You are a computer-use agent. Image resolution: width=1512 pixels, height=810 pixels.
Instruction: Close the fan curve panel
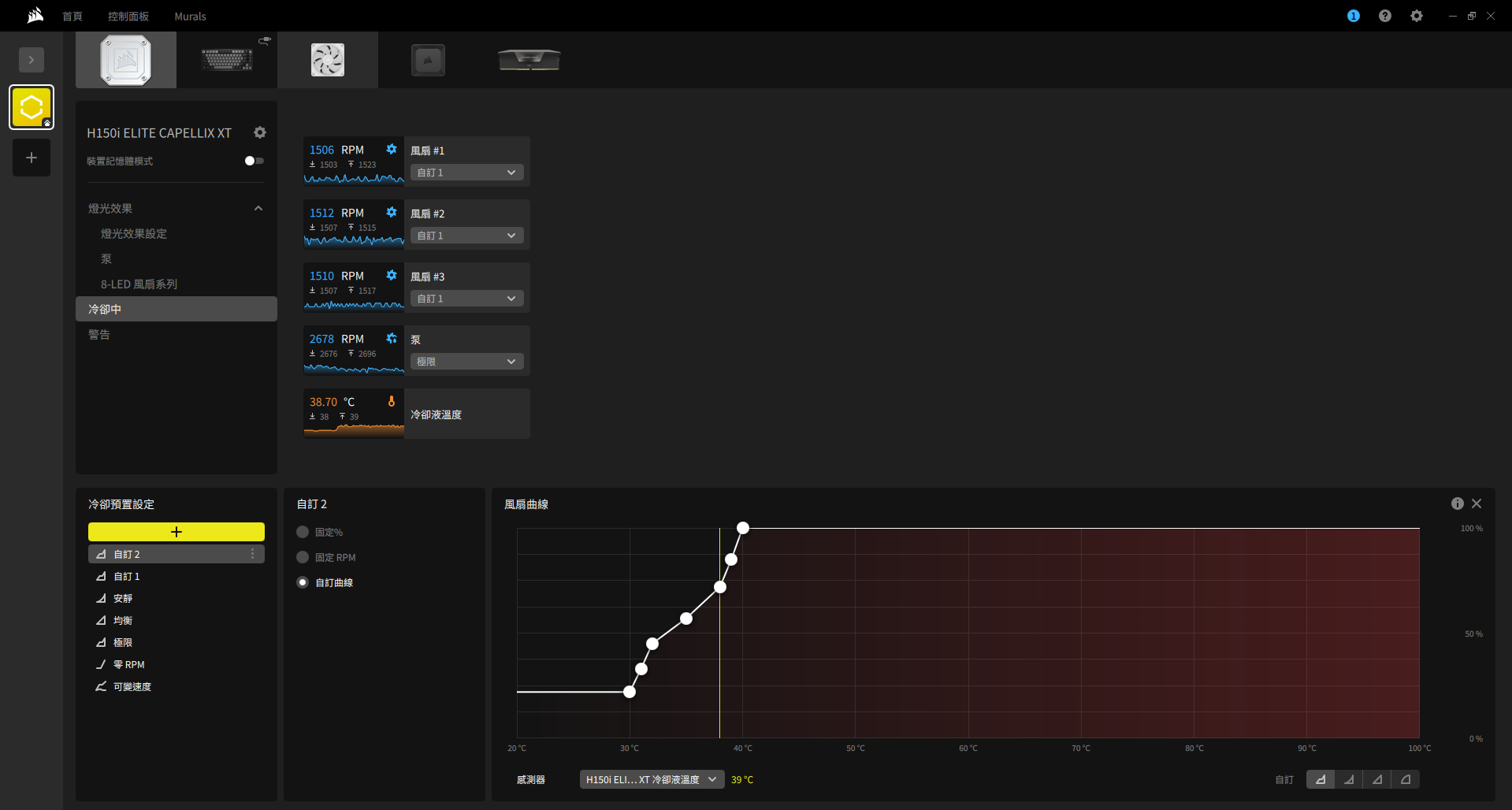(1477, 503)
